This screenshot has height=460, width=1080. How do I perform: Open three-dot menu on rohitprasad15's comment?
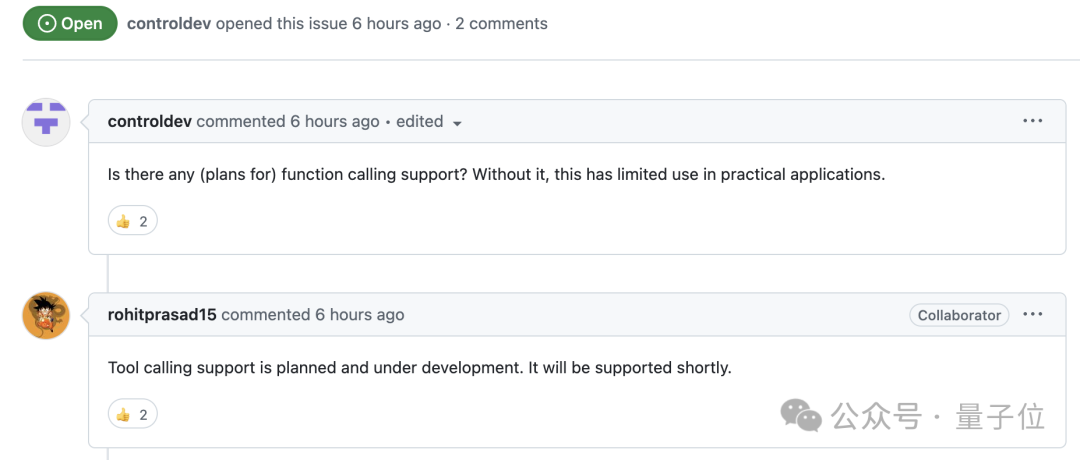pos(1033,314)
